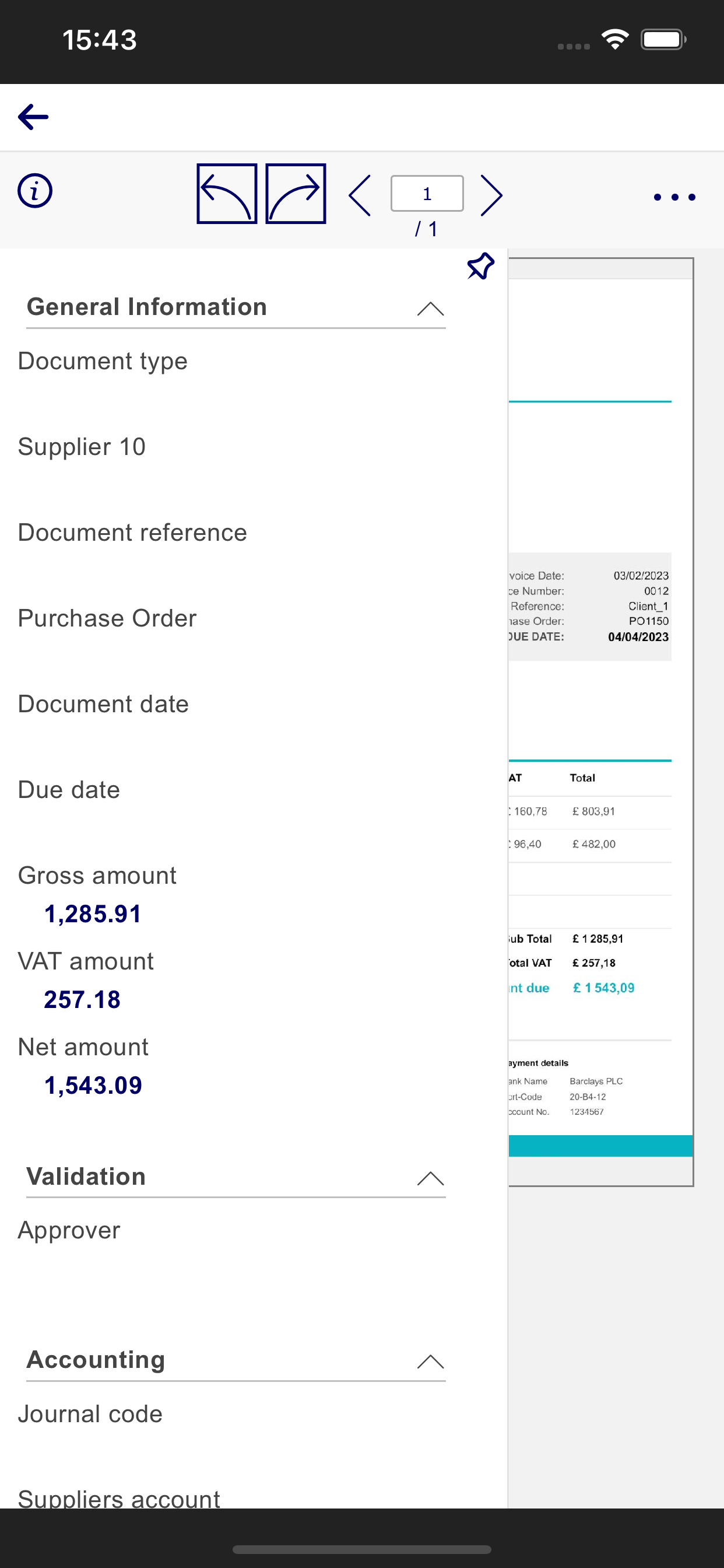
Task: Click invoice number 0012
Action: (656, 591)
